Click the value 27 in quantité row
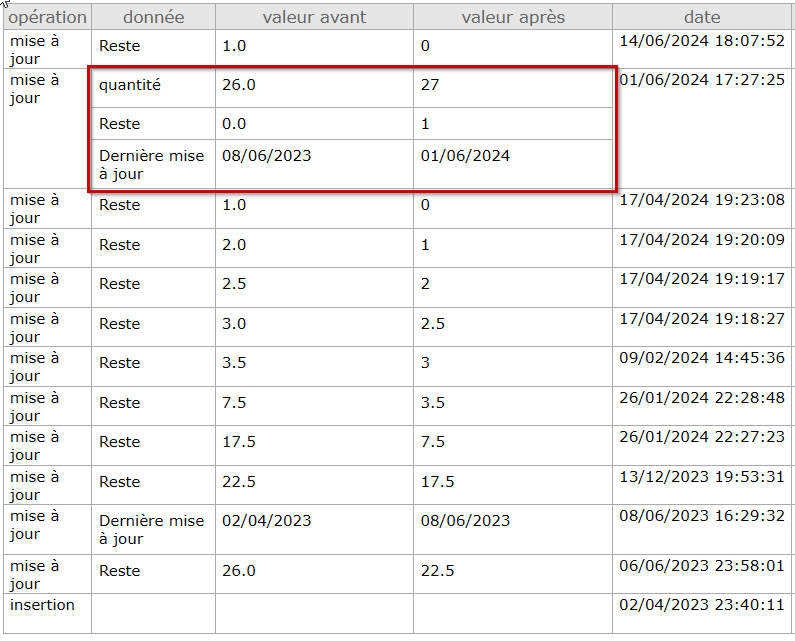This screenshot has height=641, width=795. click(430, 86)
